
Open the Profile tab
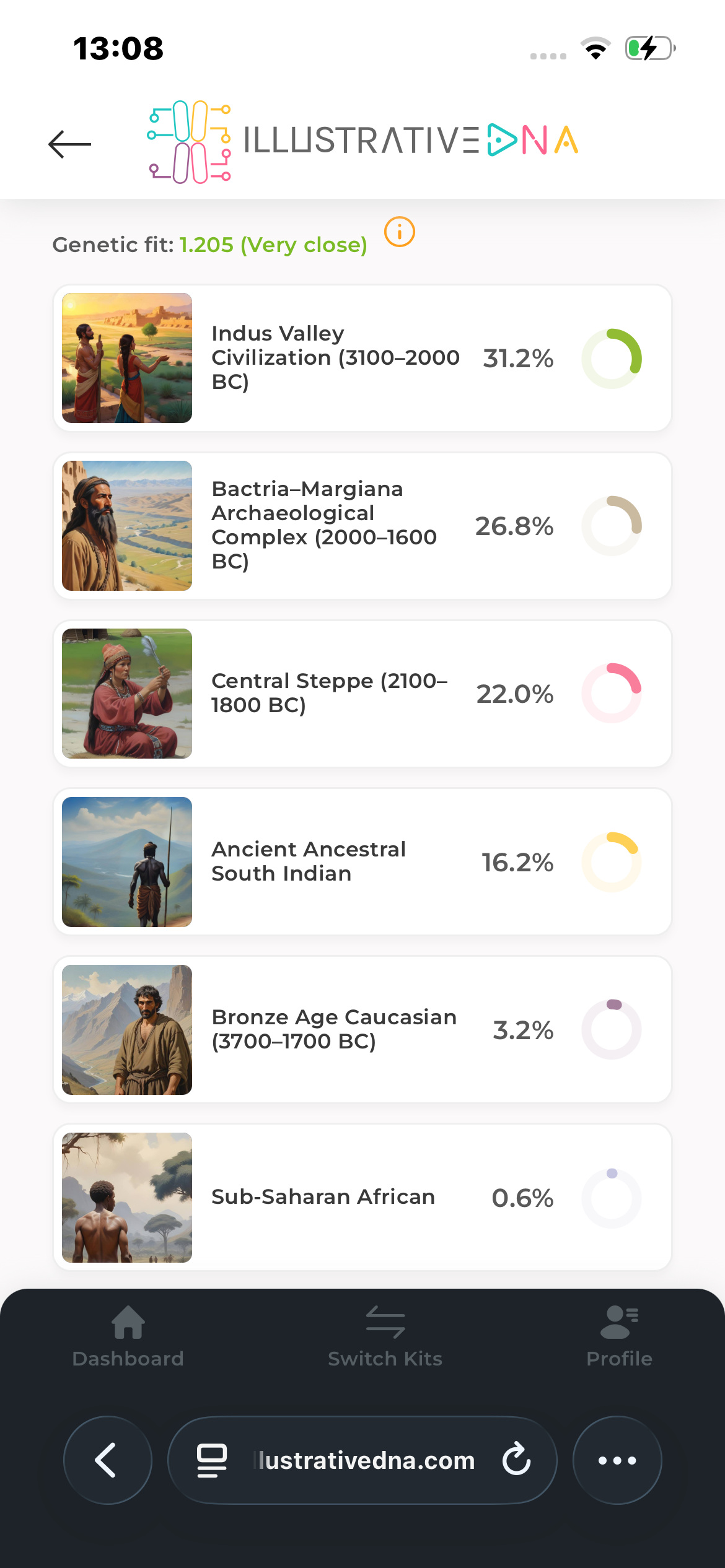619,1335
